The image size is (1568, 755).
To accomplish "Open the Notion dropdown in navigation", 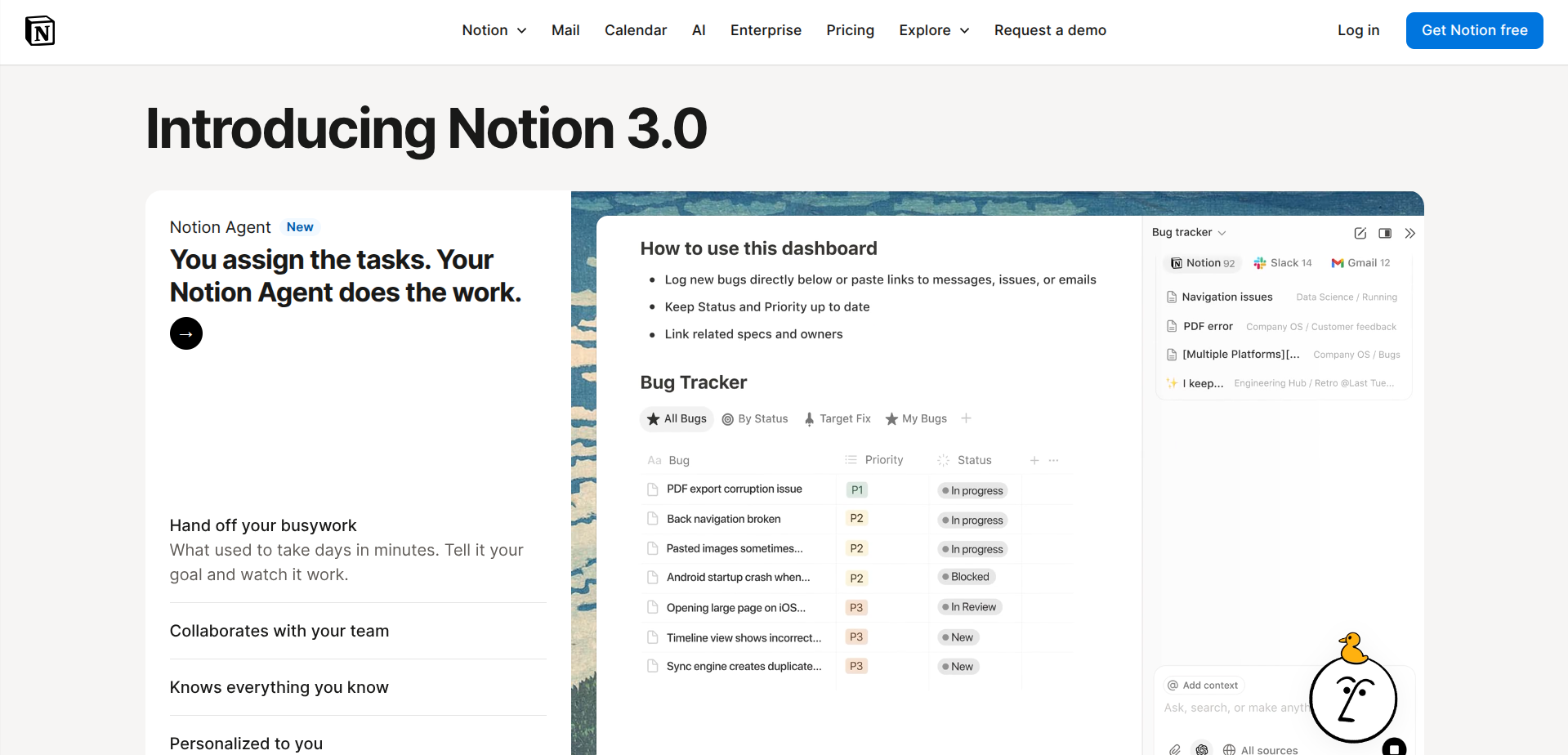I will 494,30.
